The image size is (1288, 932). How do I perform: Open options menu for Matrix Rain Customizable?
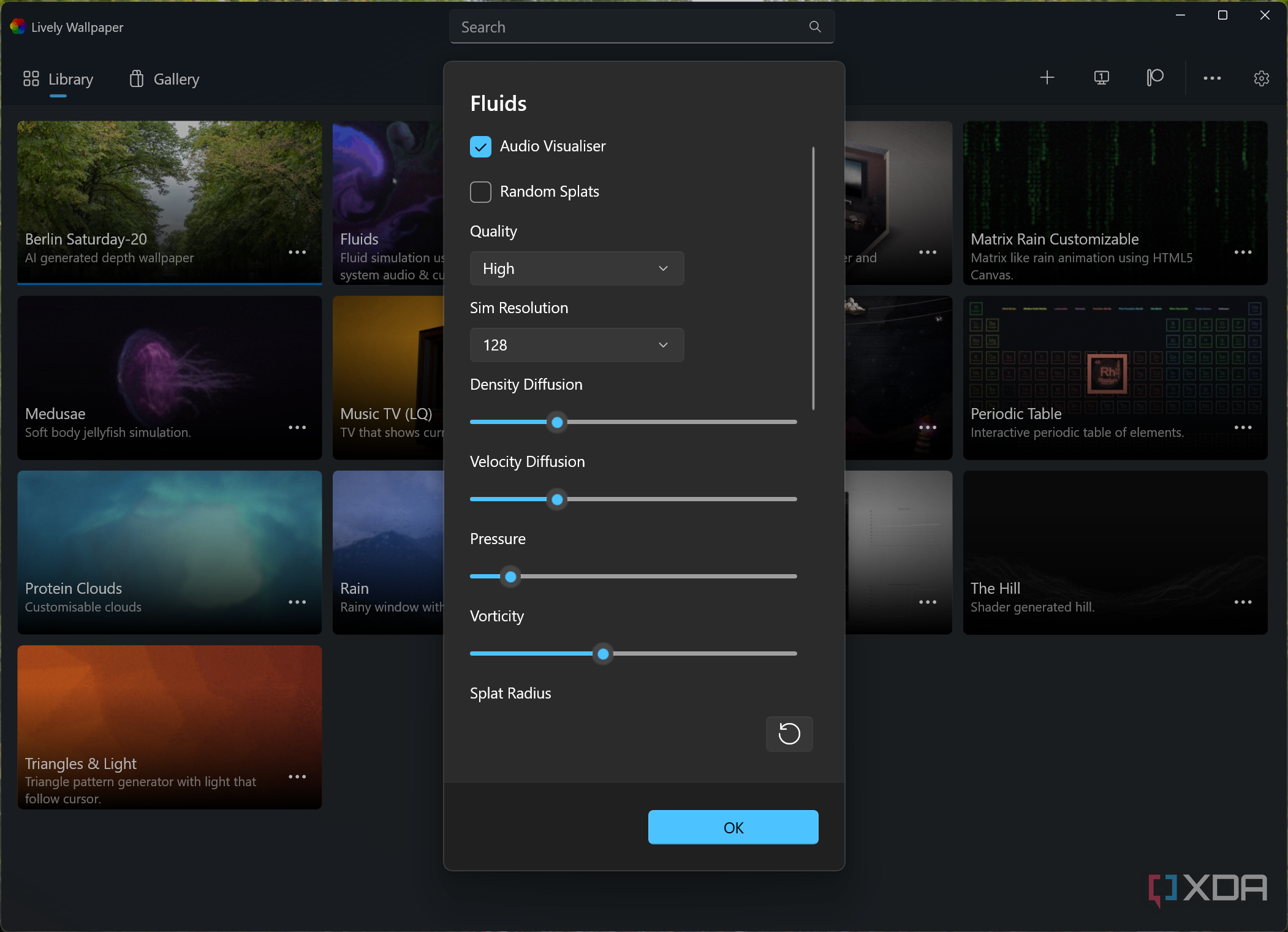click(x=1242, y=252)
